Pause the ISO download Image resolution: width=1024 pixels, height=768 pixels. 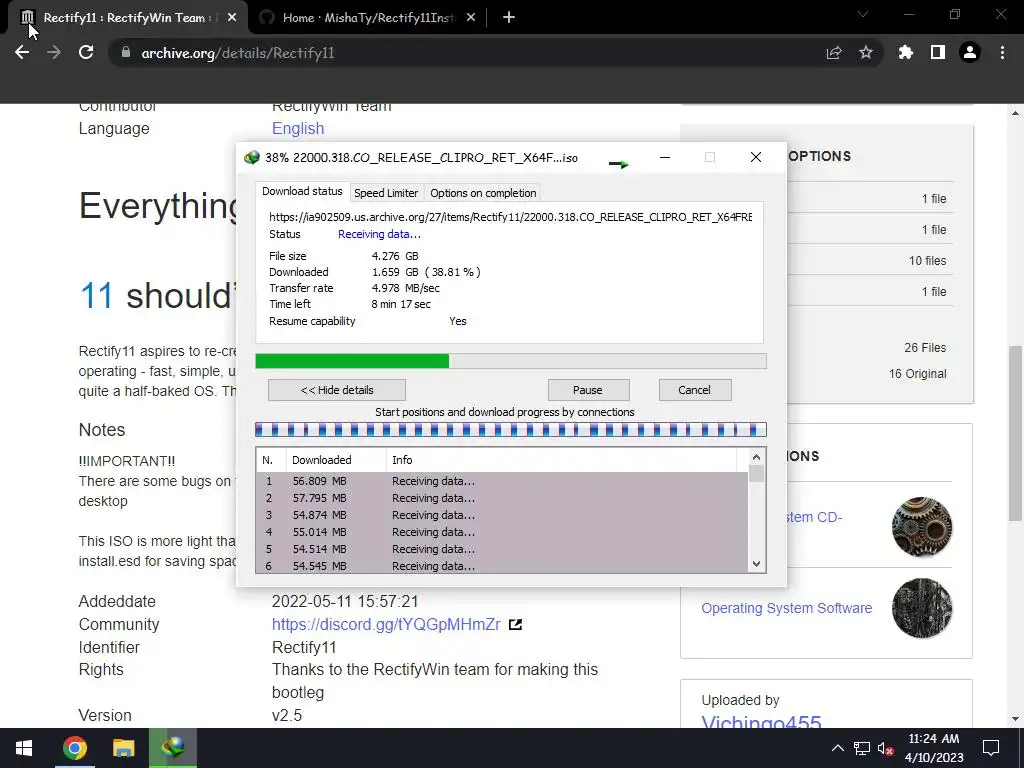coord(588,390)
